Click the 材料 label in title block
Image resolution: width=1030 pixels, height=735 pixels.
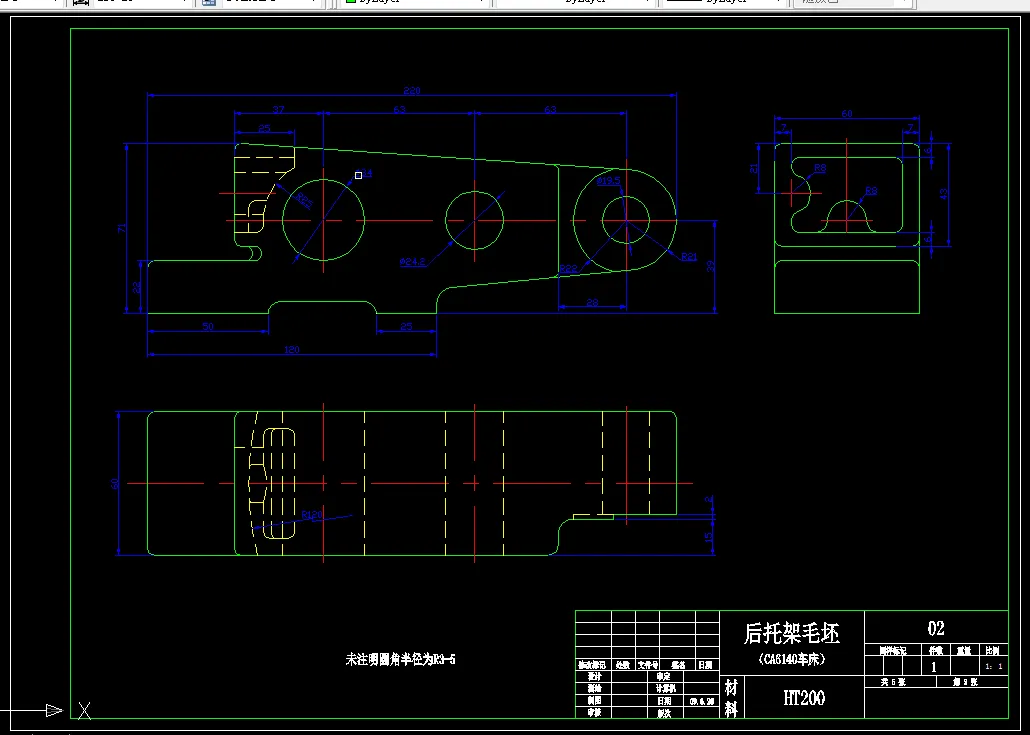731,698
